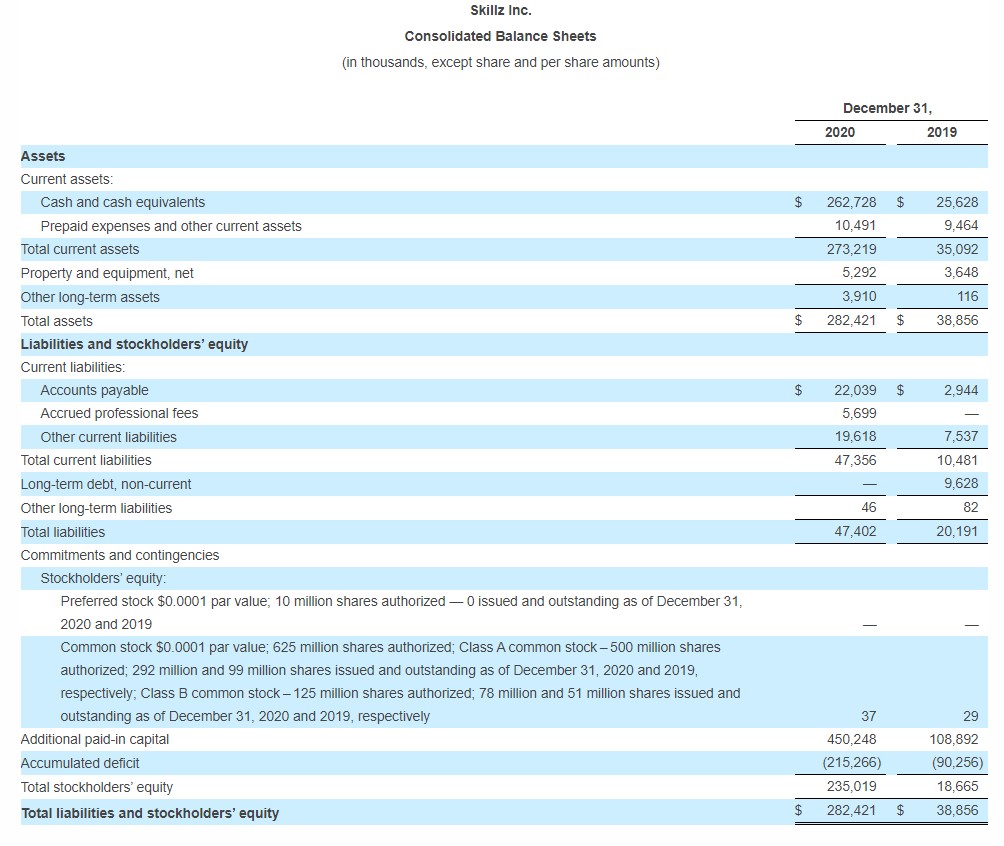Click the Liabilities and stockholders' equity heading

[134, 345]
